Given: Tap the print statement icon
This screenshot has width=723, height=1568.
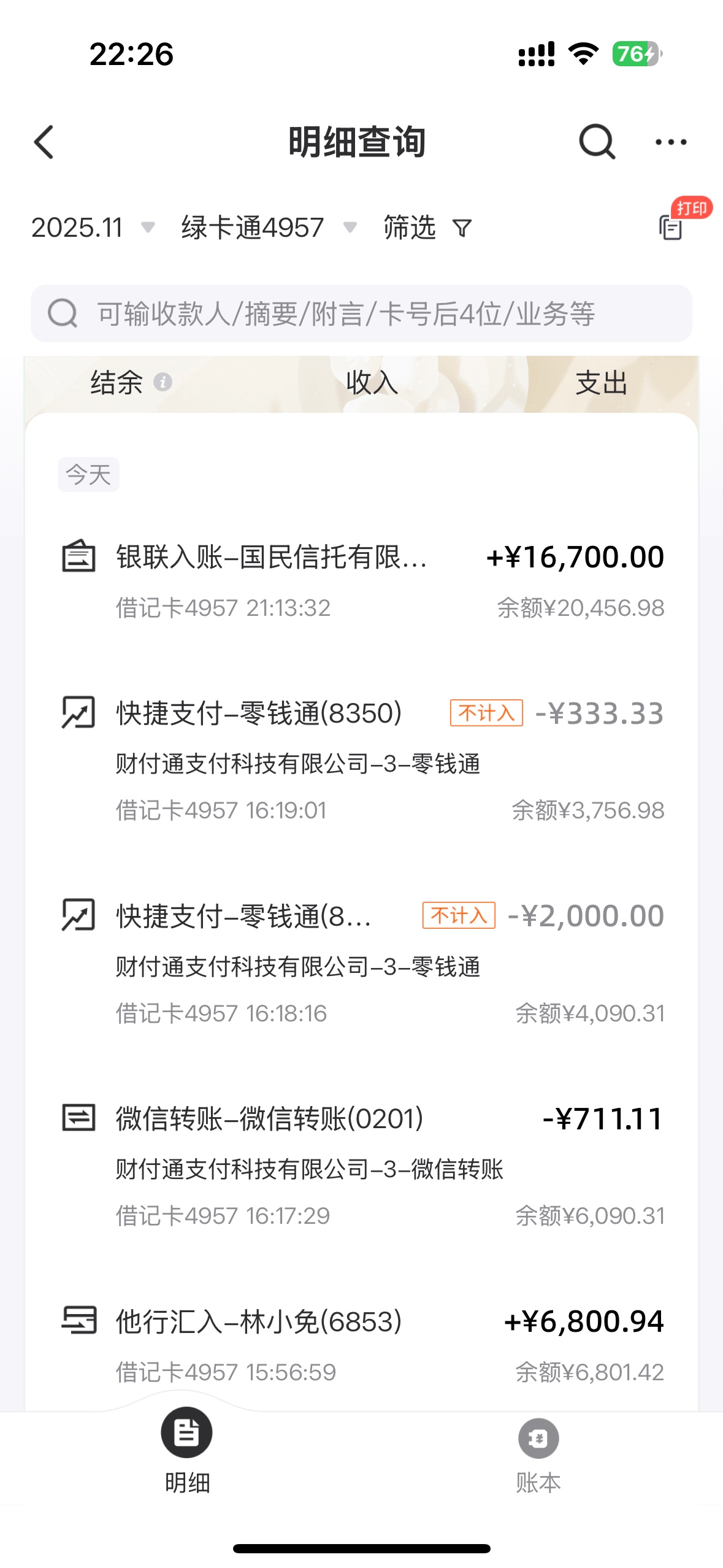Looking at the screenshot, I should pyautogui.click(x=671, y=227).
